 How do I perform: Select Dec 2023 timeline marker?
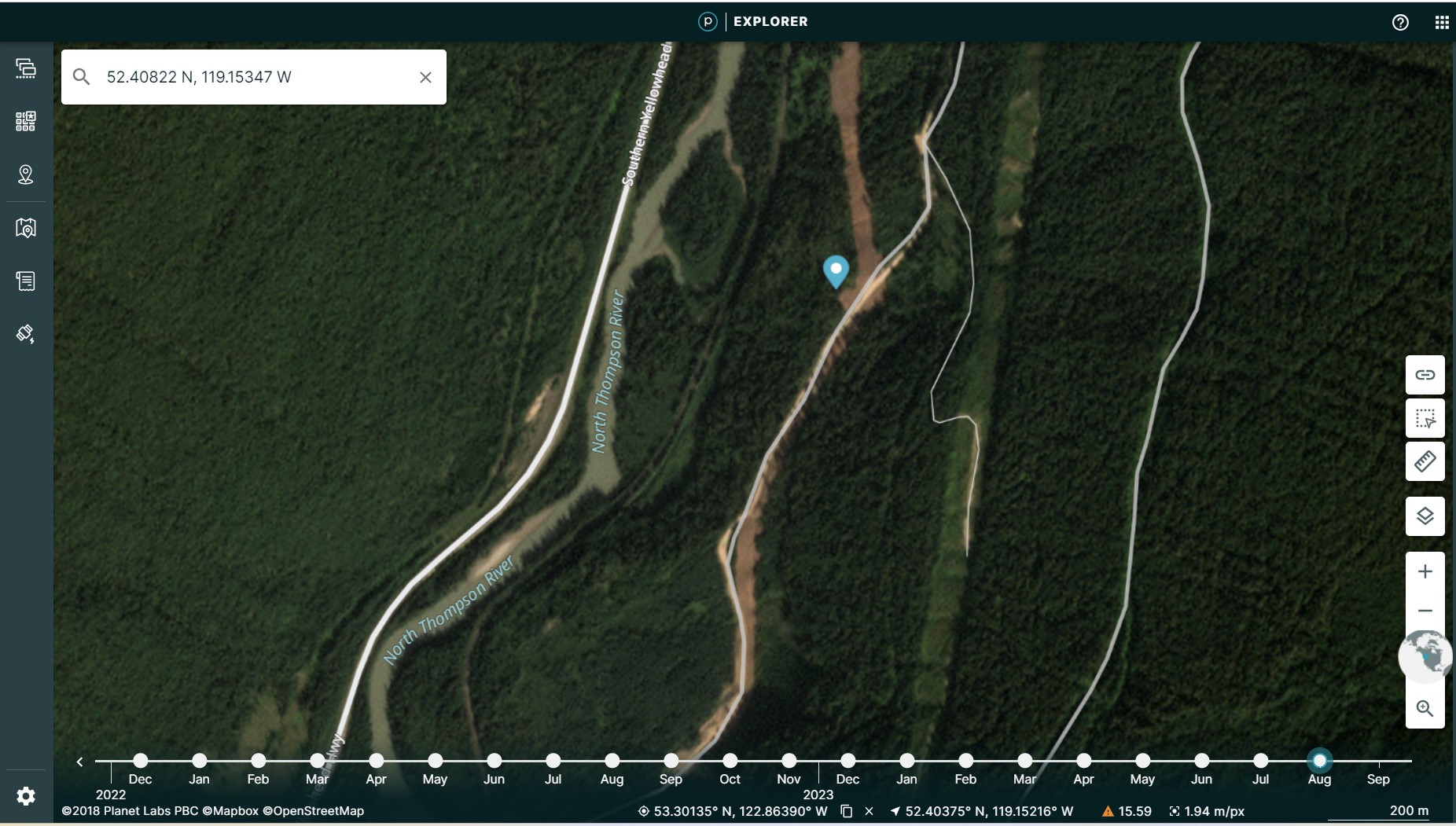tap(847, 761)
